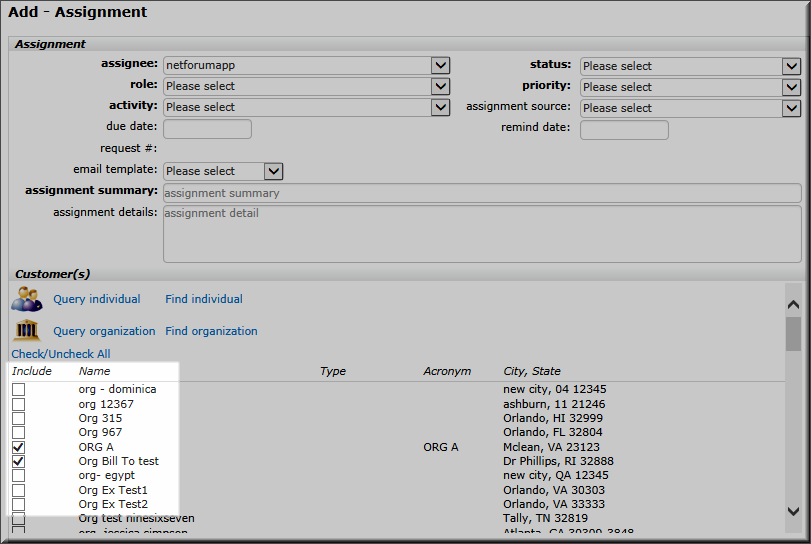Click the Query individual link

coord(96,299)
